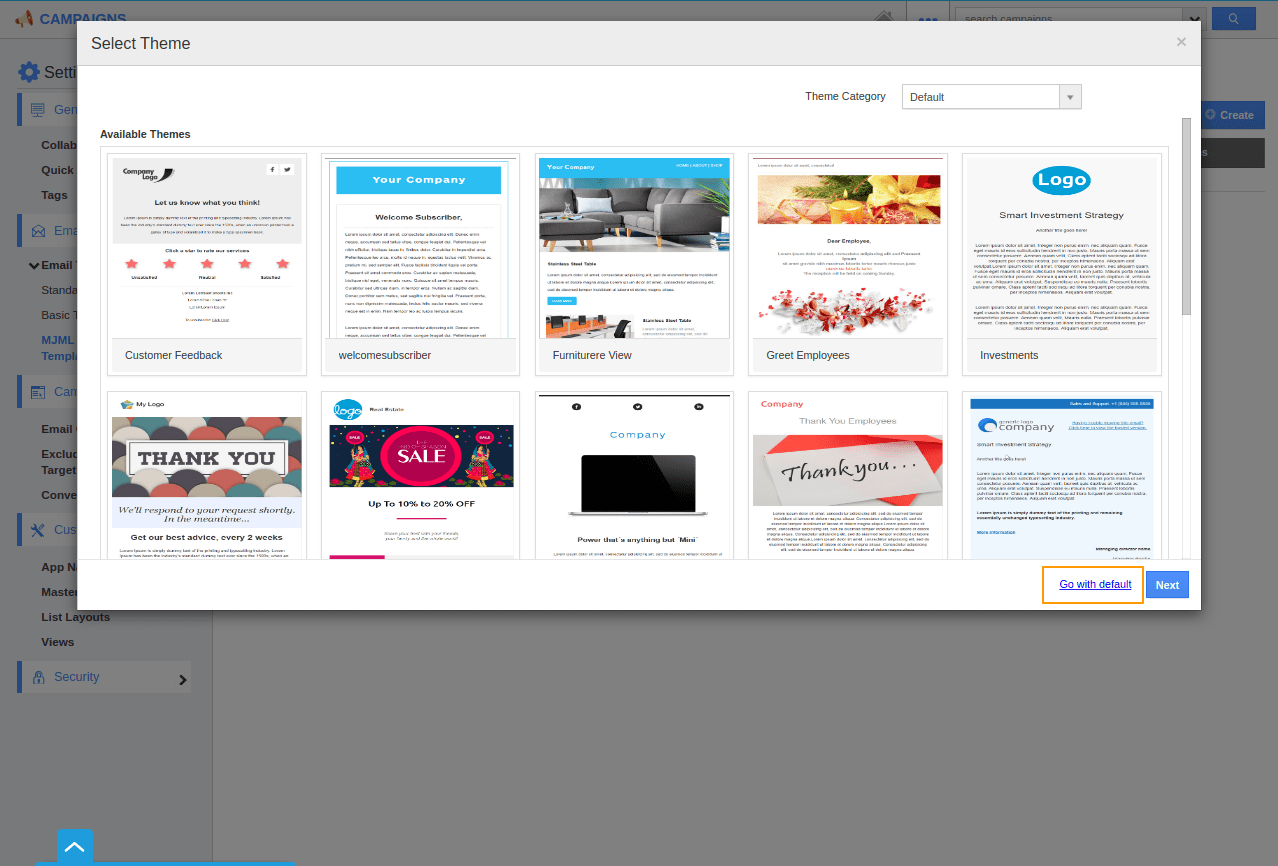Expand the Security section arrow

[x=183, y=680]
